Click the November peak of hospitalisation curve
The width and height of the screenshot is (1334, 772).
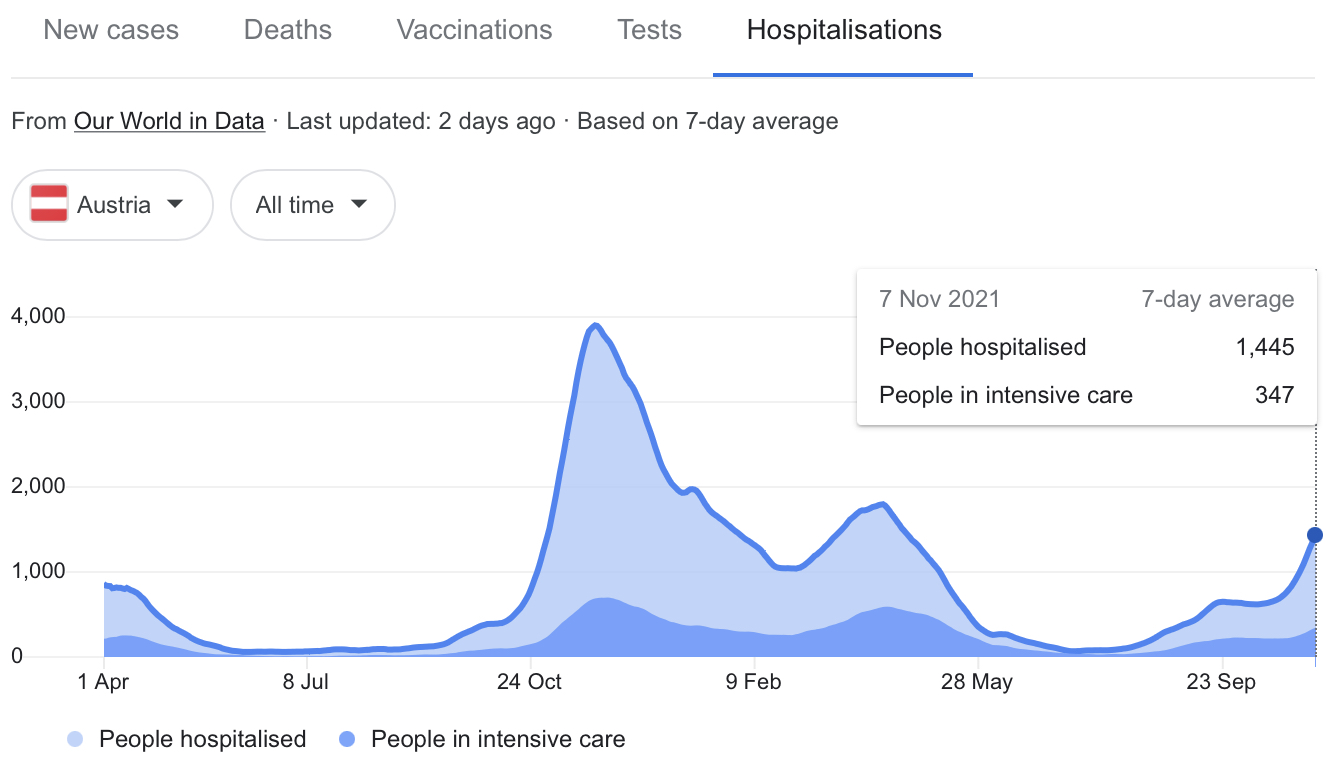pyautogui.click(x=596, y=325)
